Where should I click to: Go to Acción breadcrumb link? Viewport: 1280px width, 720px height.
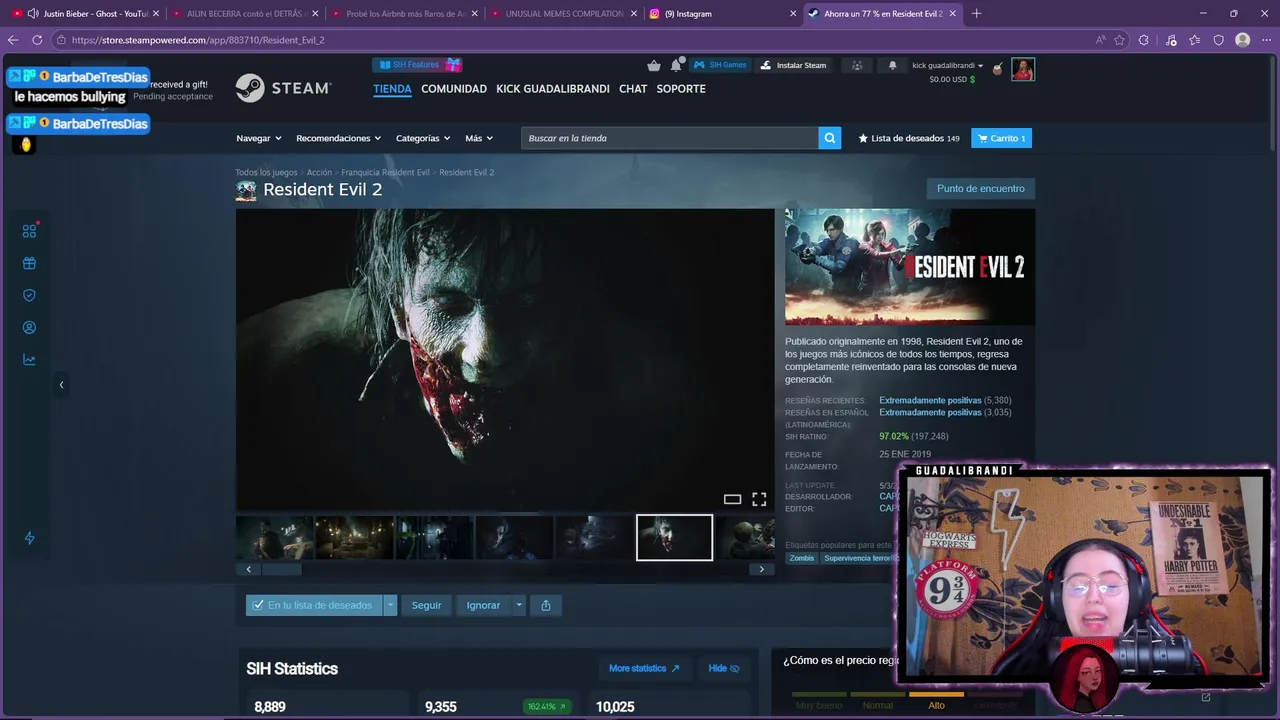[x=319, y=172]
